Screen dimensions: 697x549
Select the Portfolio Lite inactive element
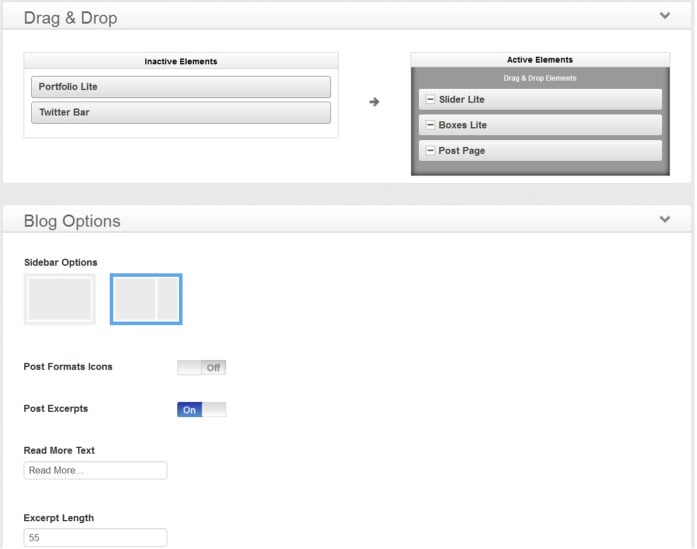pyautogui.click(x=181, y=87)
